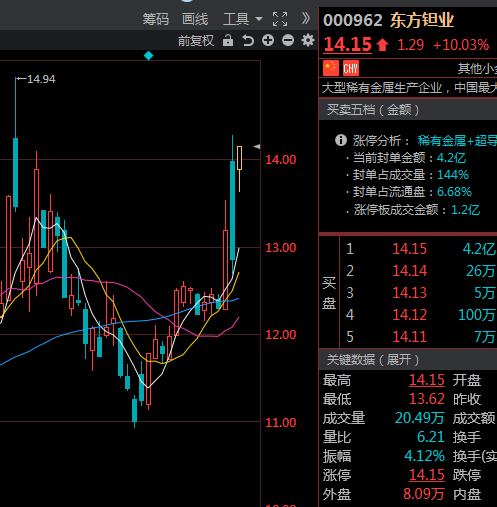Click 外盘 value 8.09万
The height and width of the screenshot is (507, 497).
[424, 494]
